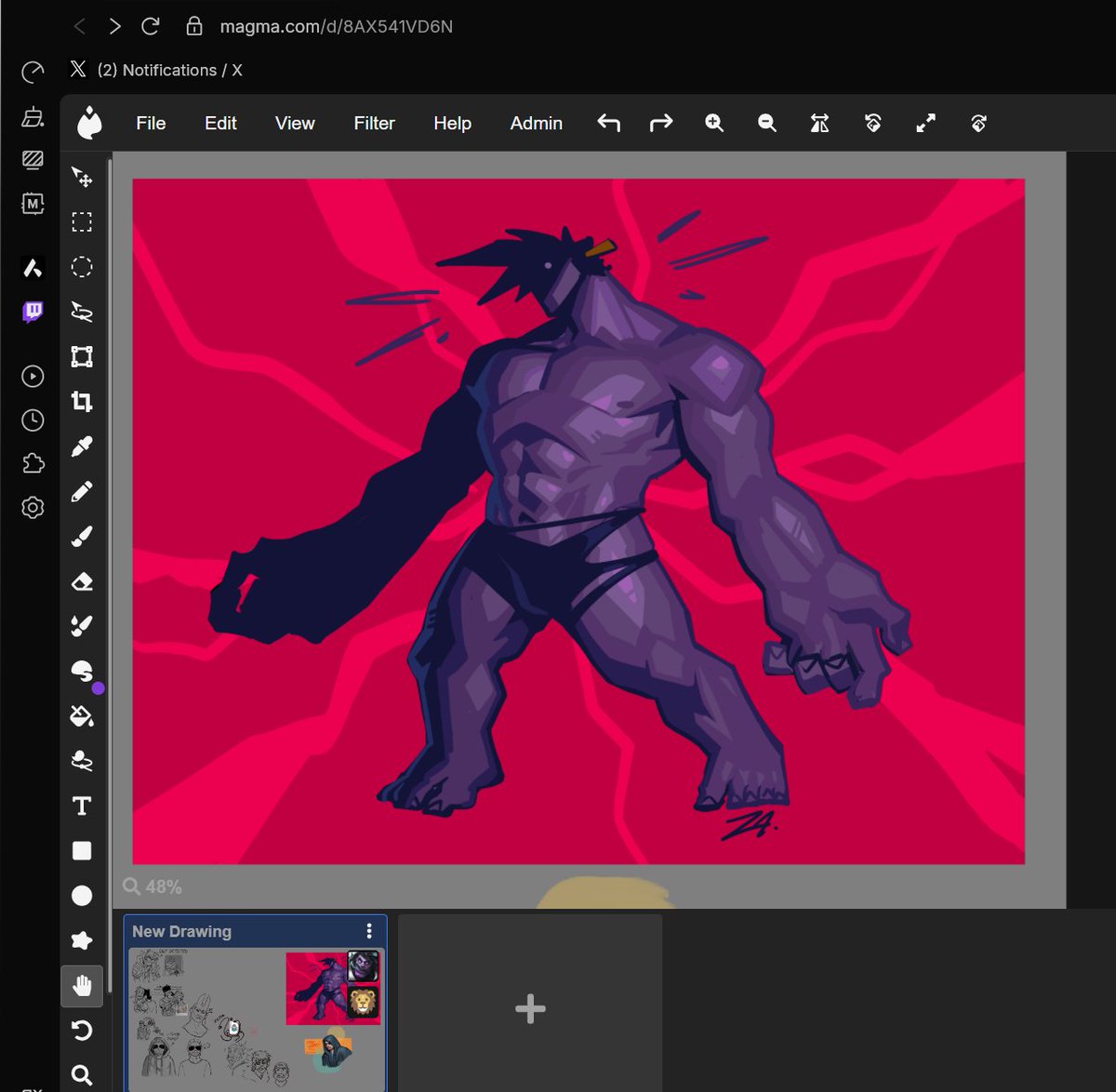Click the zoom in magnifier icon
This screenshot has height=1092, width=1116.
[714, 123]
